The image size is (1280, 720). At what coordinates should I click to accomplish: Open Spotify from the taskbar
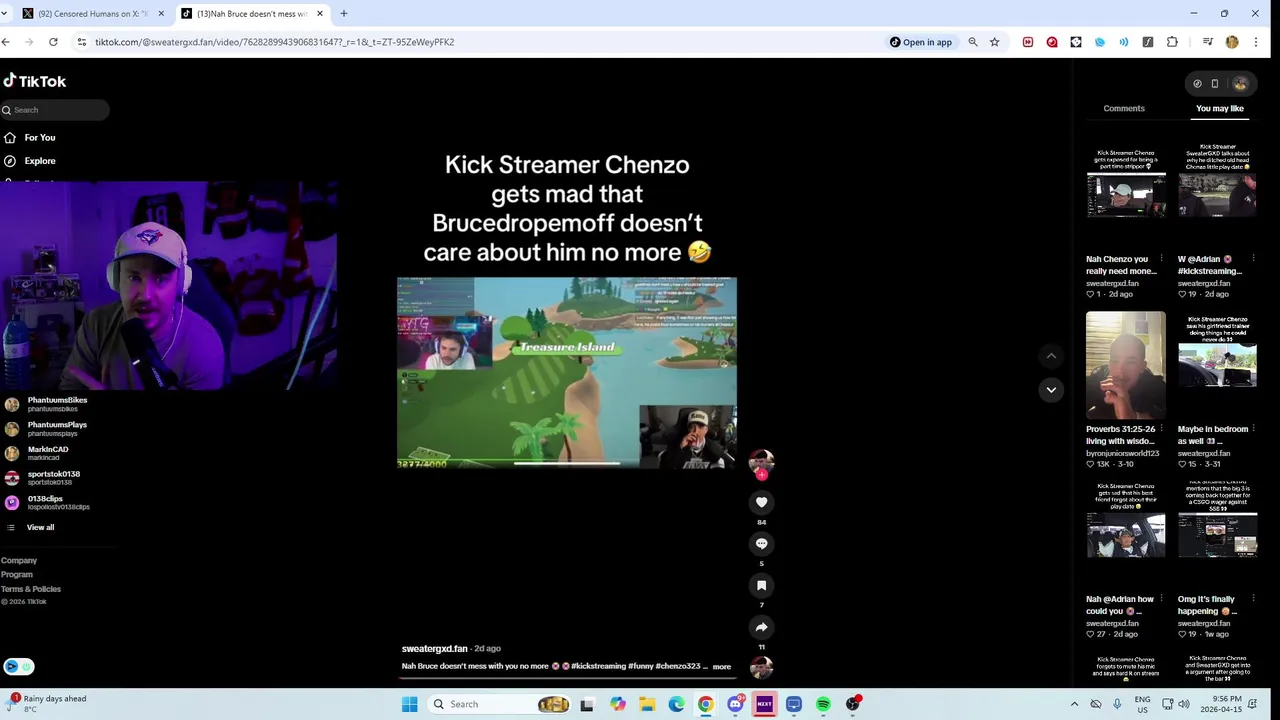823,704
